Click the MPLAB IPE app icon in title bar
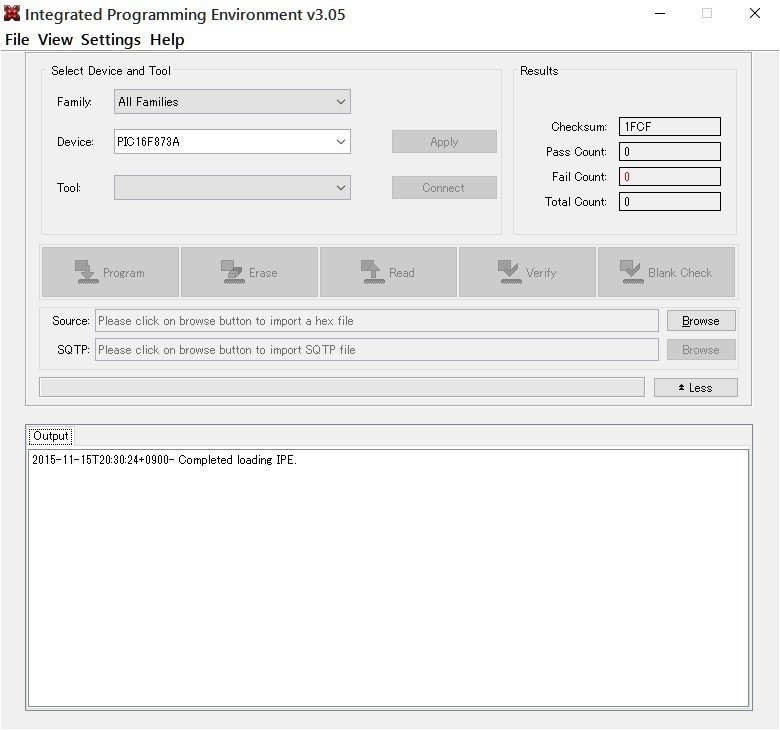Screen dimensions: 780x730 pos(12,14)
